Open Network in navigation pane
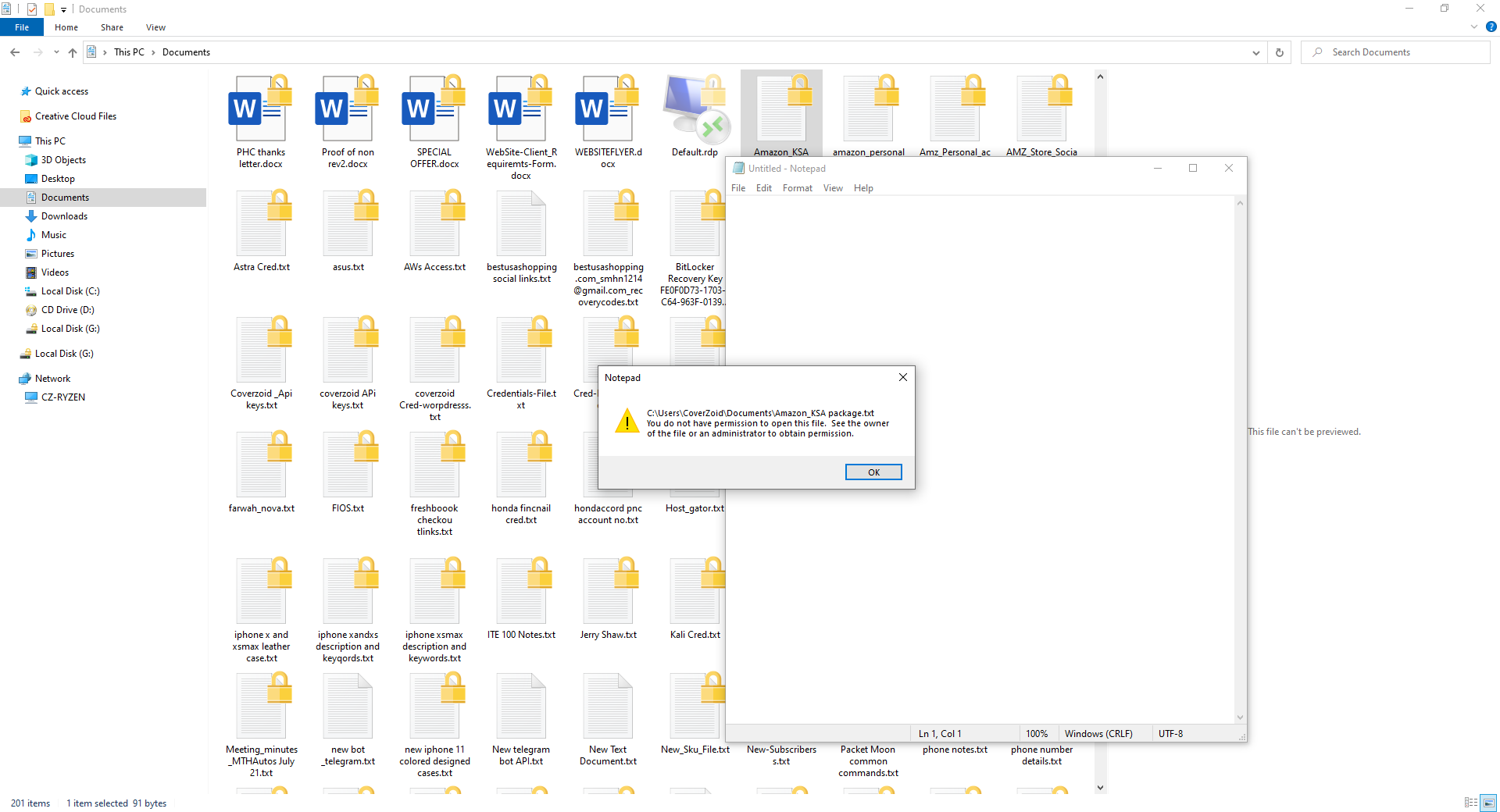The height and width of the screenshot is (812, 1500). (x=52, y=379)
